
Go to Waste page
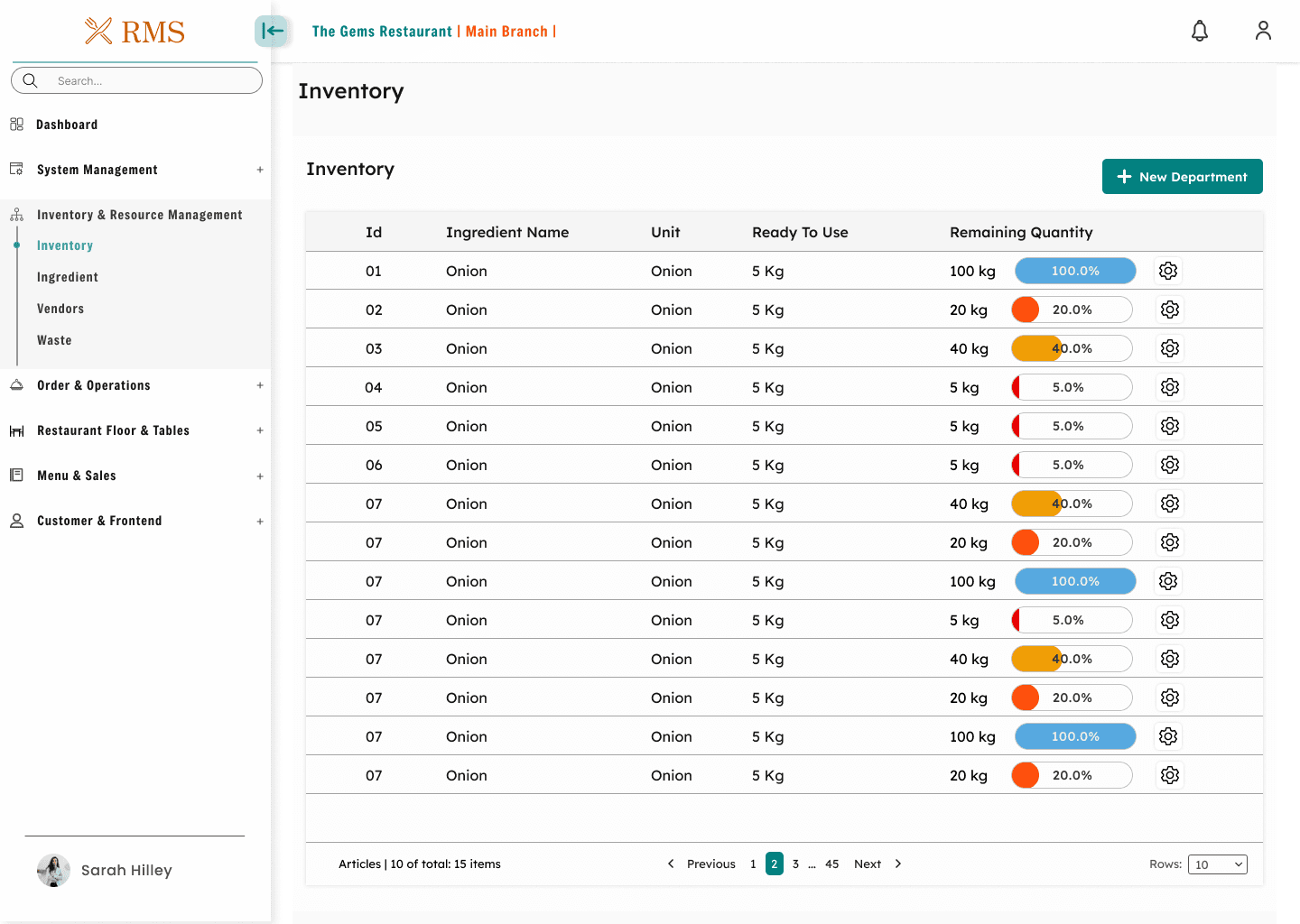(x=54, y=340)
